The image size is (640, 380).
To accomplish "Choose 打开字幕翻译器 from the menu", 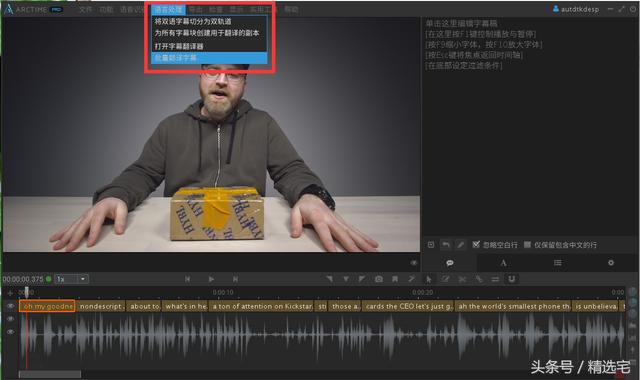I will (209, 46).
